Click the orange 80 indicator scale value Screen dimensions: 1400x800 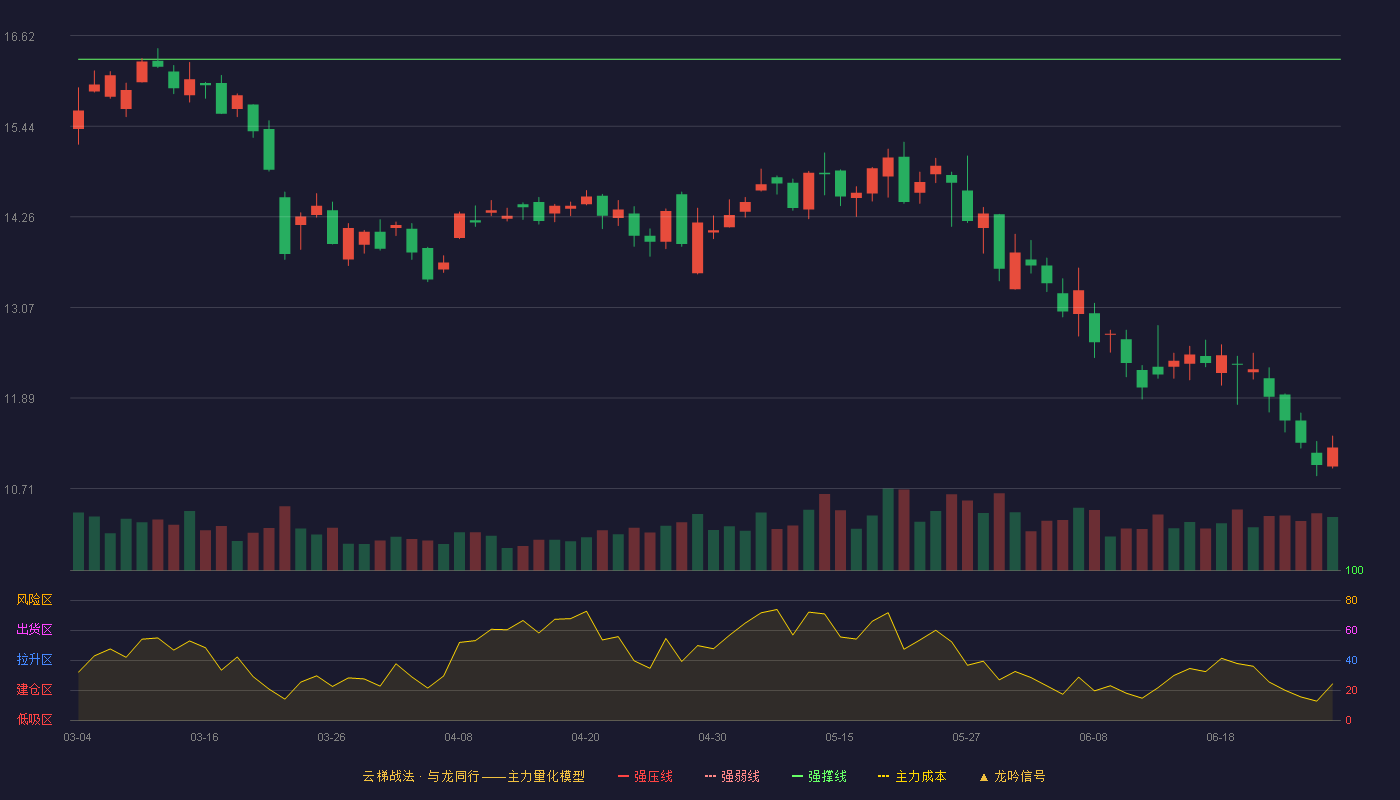(x=1351, y=601)
